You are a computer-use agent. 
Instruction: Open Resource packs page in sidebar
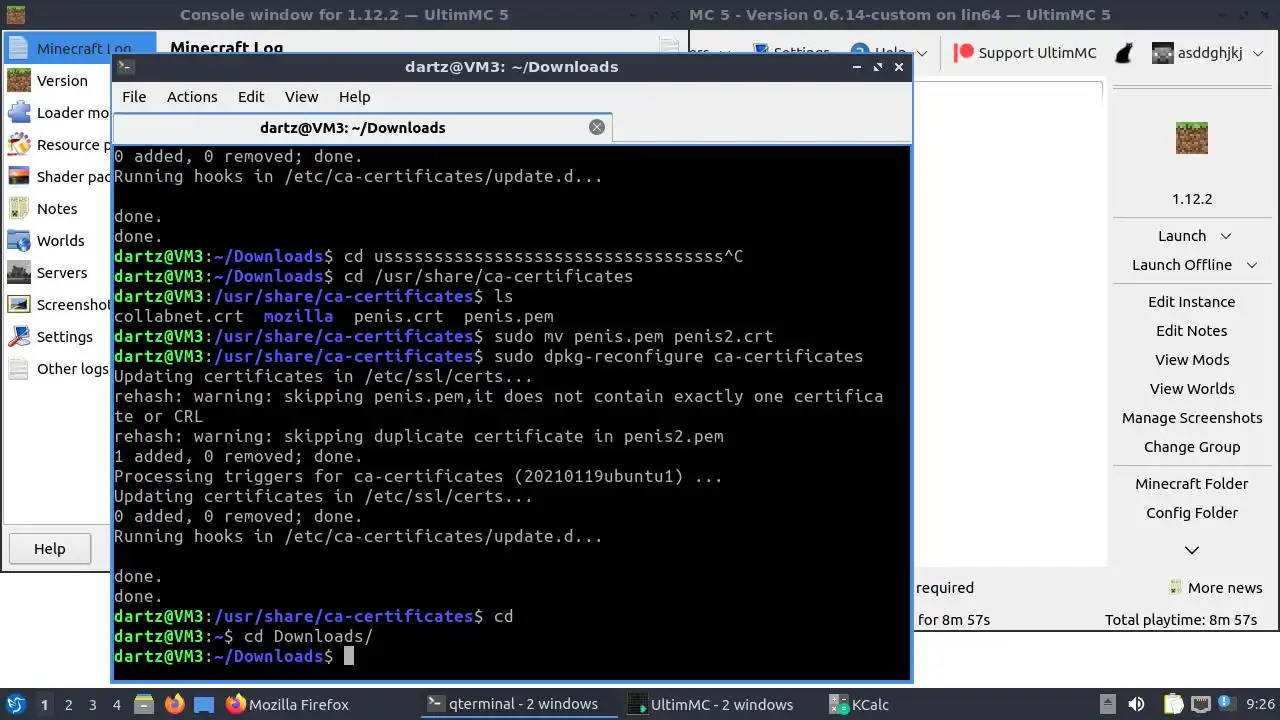(x=58, y=145)
